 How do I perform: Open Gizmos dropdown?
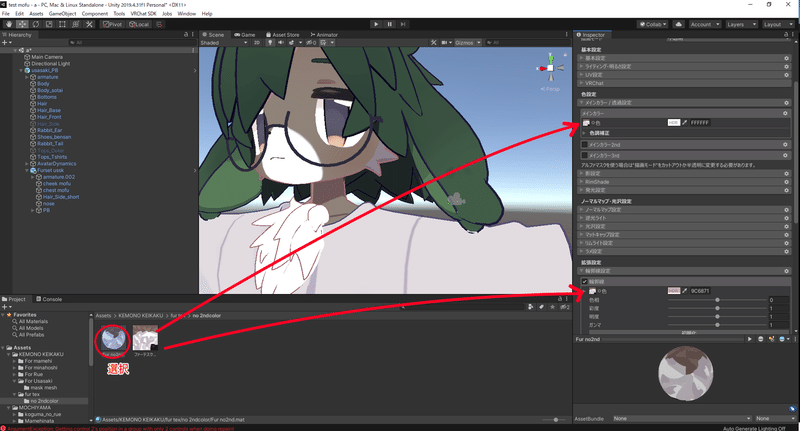coord(467,42)
